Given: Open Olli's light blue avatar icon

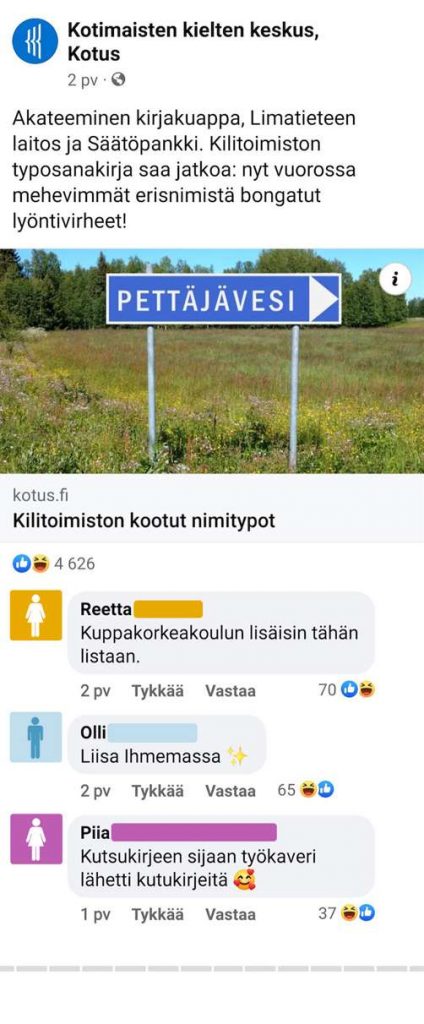Looking at the screenshot, I should coord(36,737).
